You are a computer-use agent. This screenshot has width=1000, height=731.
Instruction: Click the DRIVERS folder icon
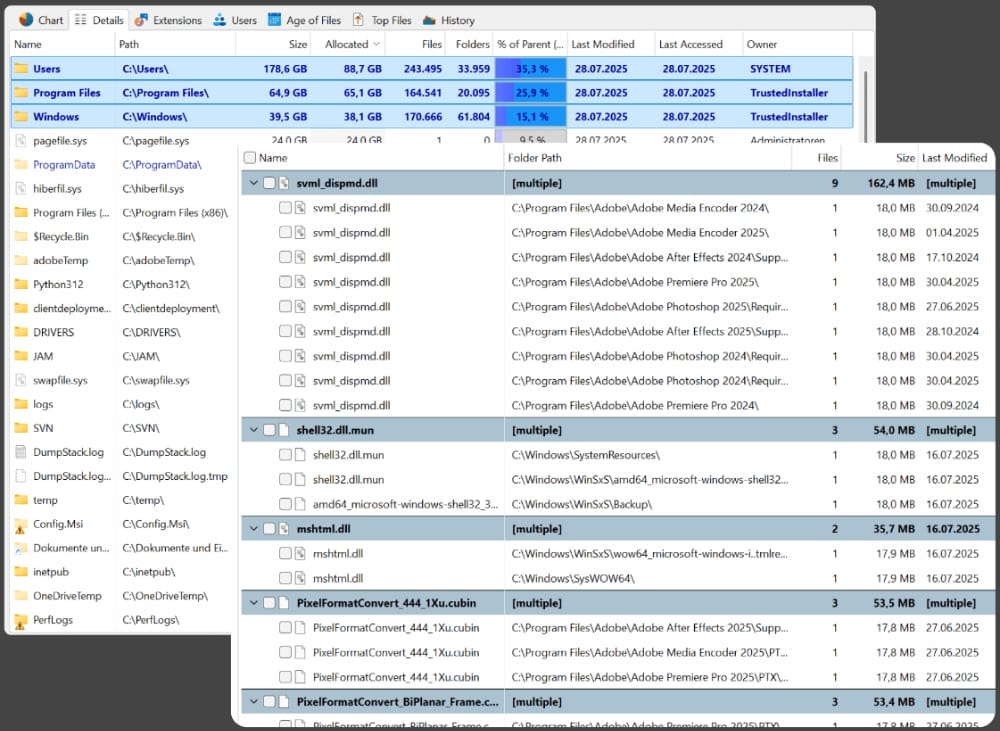coord(21,332)
